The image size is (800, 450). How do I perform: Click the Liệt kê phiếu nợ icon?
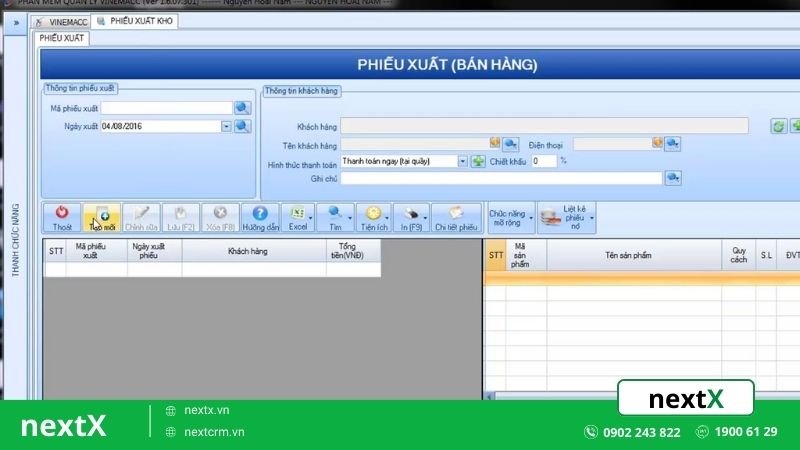point(551,218)
